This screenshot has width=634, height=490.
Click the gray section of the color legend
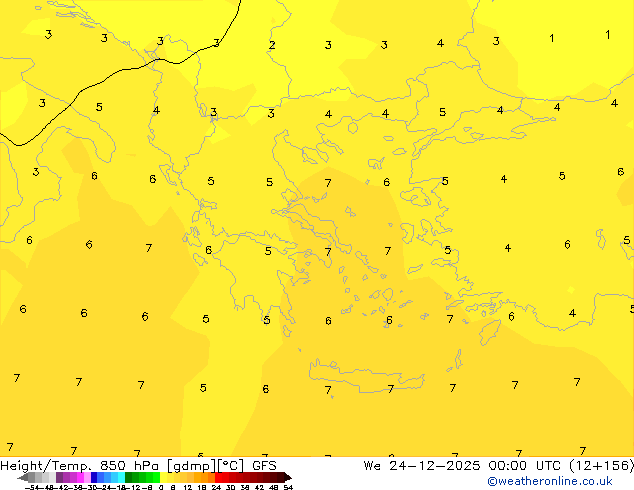point(42,477)
